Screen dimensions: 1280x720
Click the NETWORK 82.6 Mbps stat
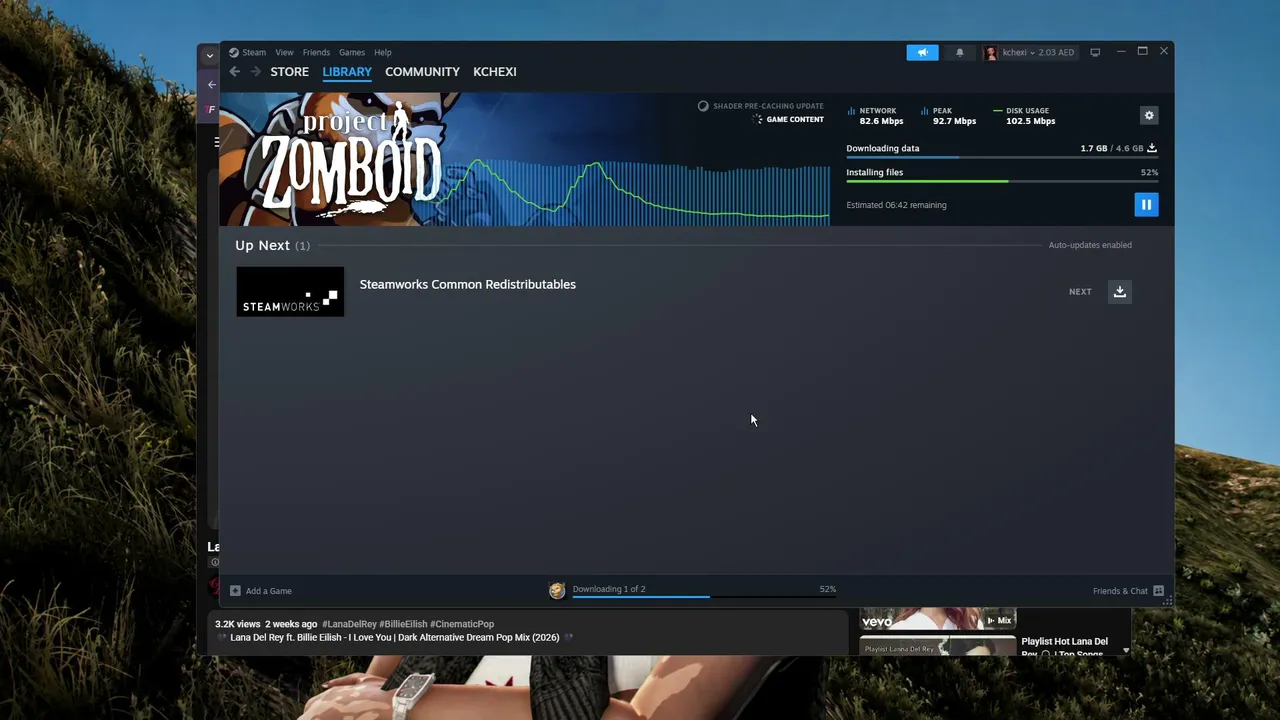(x=875, y=116)
